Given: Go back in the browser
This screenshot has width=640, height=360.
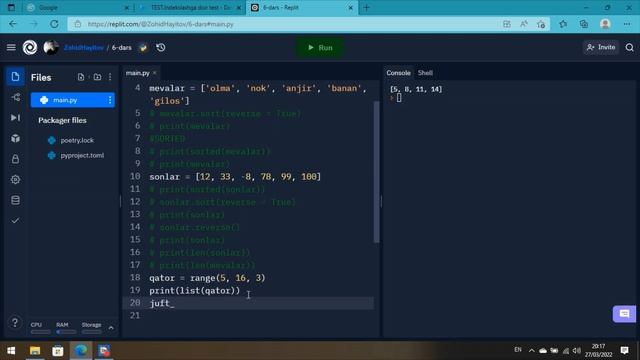Looking at the screenshot, I should 13,24.
